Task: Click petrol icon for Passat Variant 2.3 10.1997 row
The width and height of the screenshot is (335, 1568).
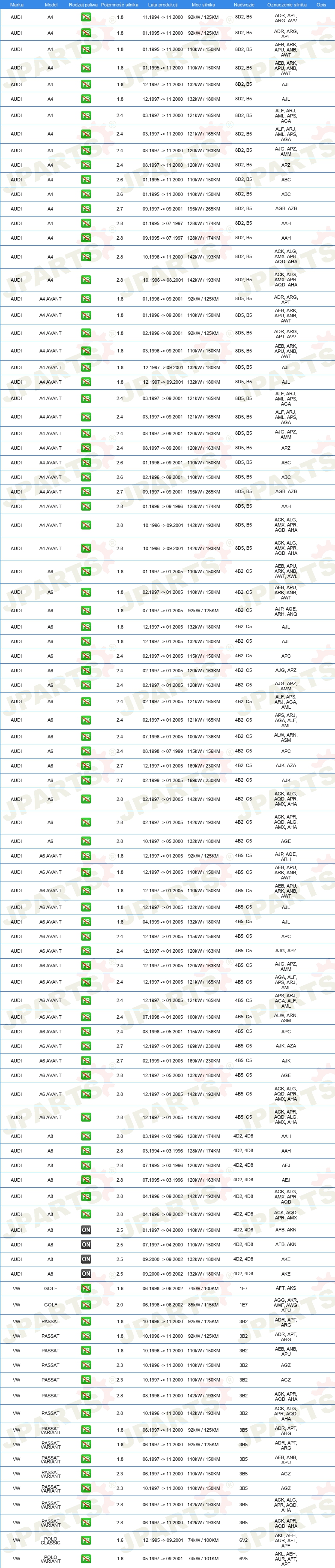Action: (86, 1488)
